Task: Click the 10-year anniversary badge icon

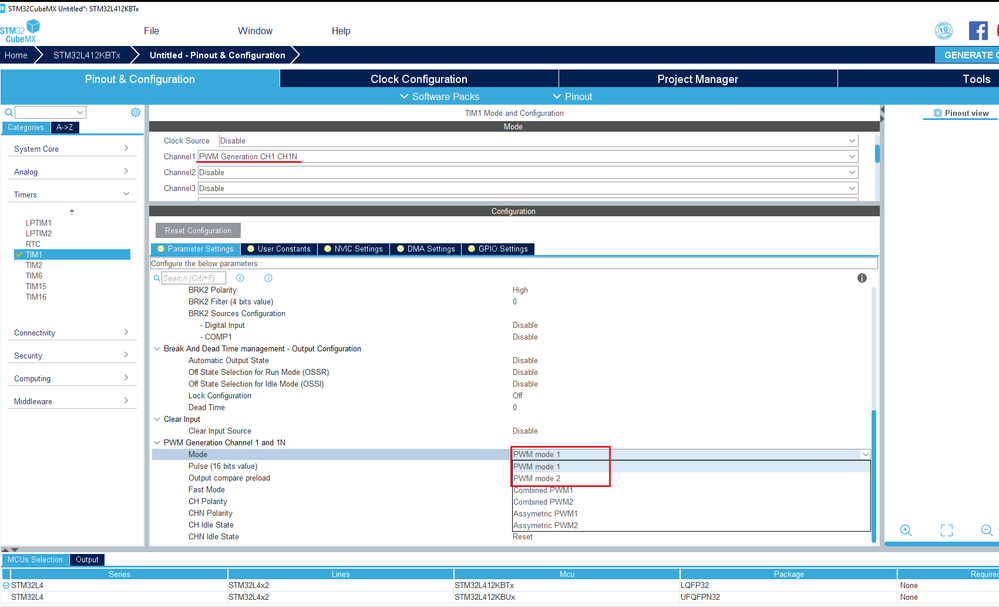Action: pyautogui.click(x=944, y=31)
